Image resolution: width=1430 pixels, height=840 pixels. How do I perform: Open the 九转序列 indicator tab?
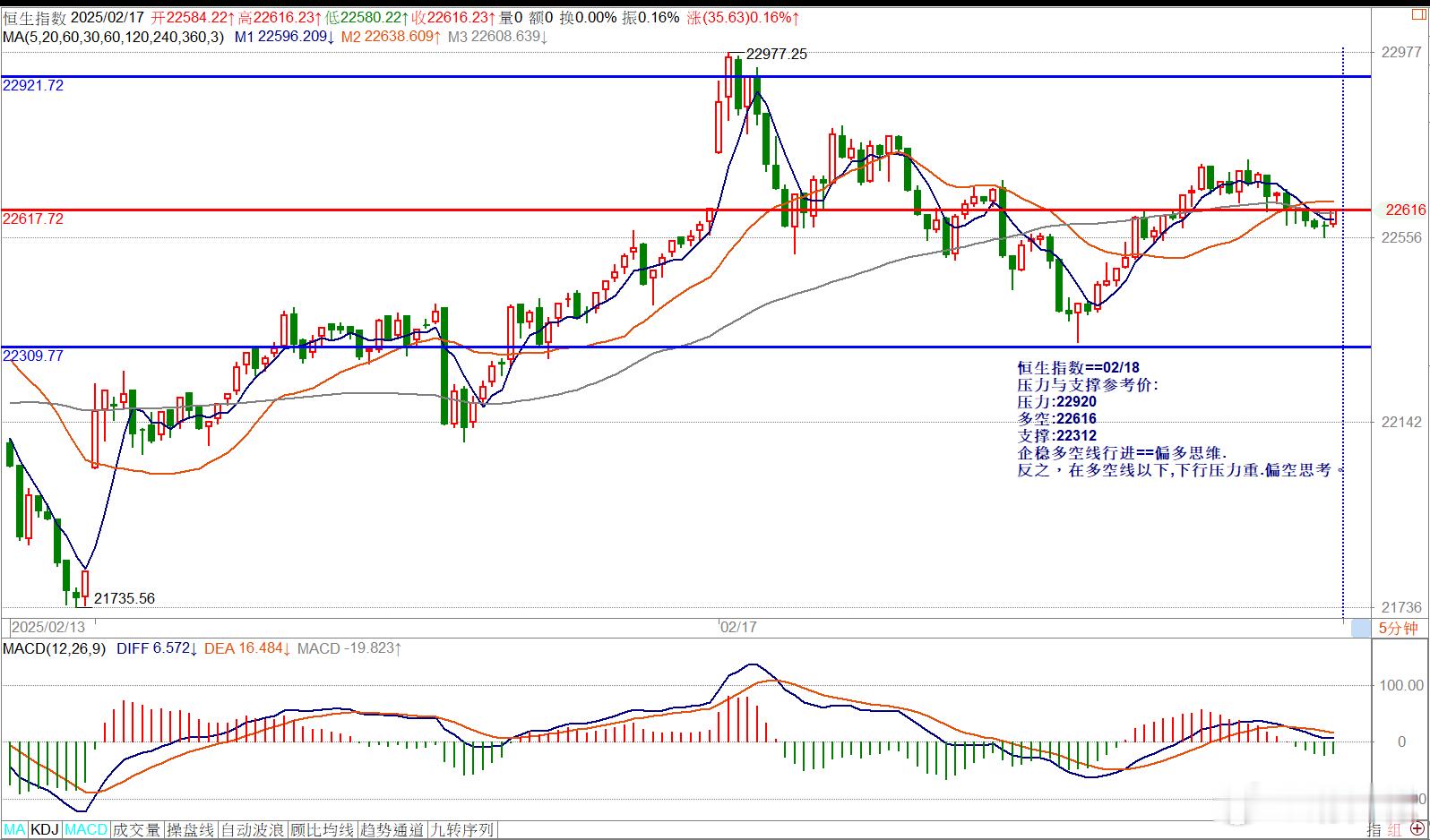tap(462, 830)
